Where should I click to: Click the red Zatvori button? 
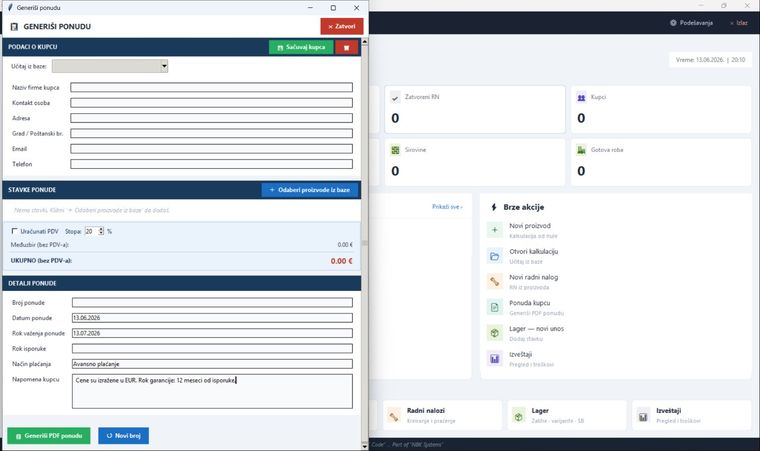(342, 27)
